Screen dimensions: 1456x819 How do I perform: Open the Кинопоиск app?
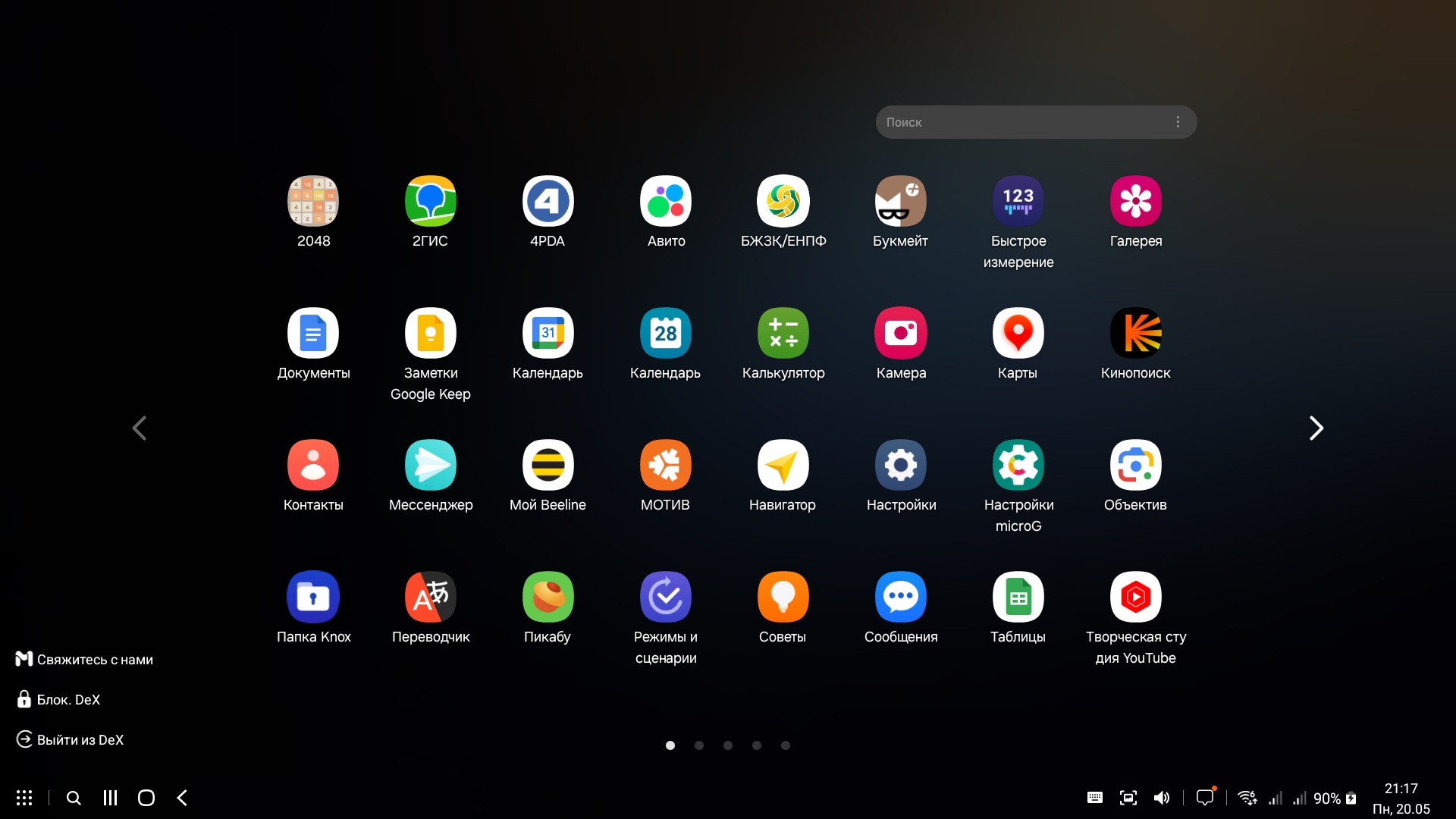point(1136,333)
